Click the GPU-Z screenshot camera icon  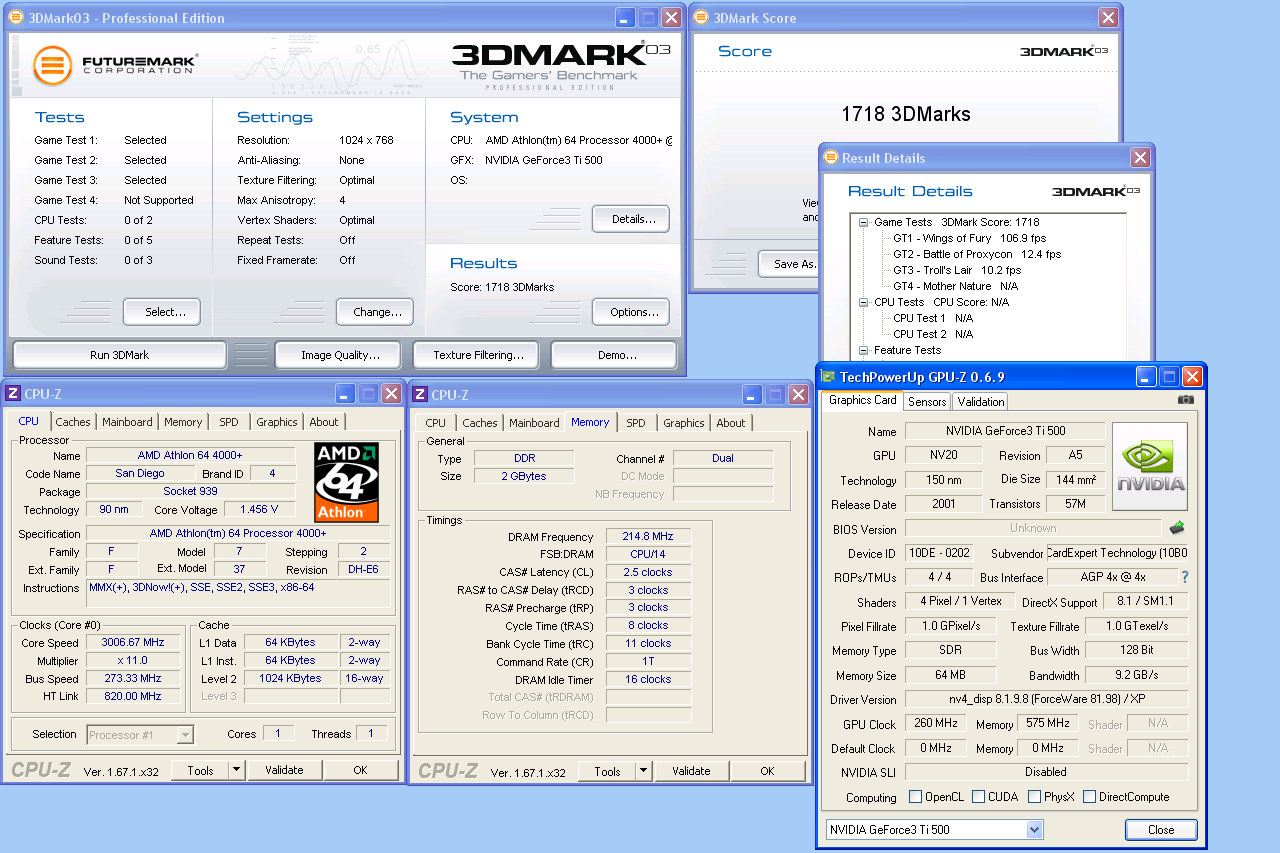pos(1185,400)
